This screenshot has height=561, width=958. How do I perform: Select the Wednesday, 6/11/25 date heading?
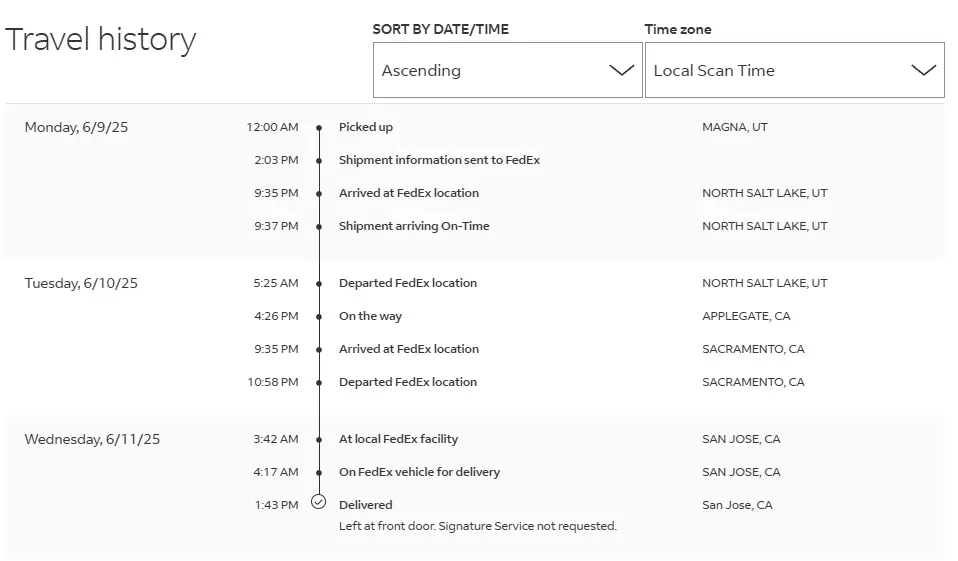pos(92,439)
